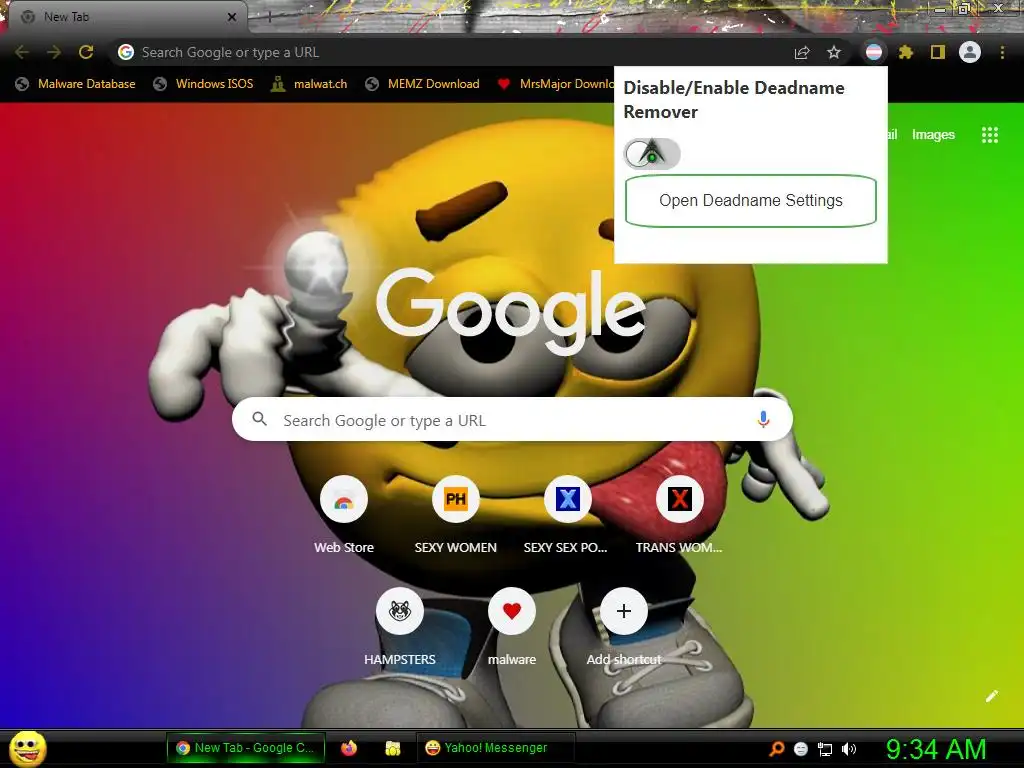Click the smiley face tray icon
This screenshot has width=1024, height=768.
click(801, 749)
